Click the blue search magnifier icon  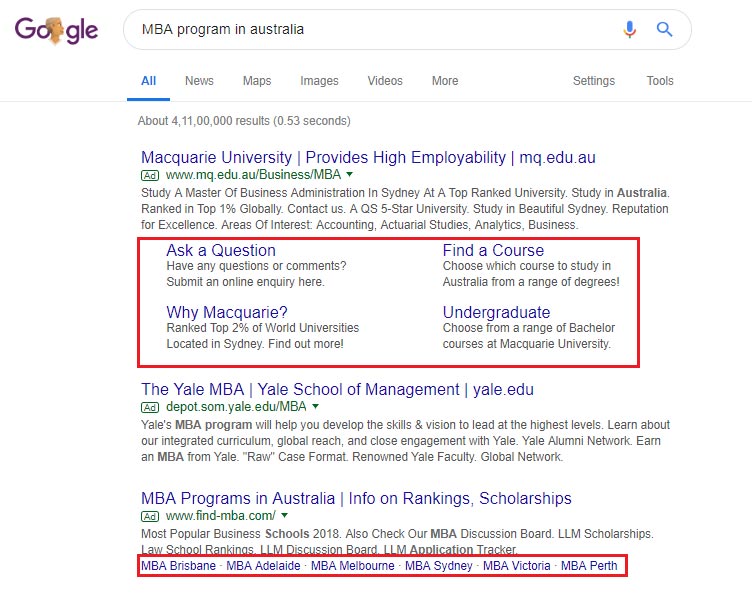pos(664,29)
